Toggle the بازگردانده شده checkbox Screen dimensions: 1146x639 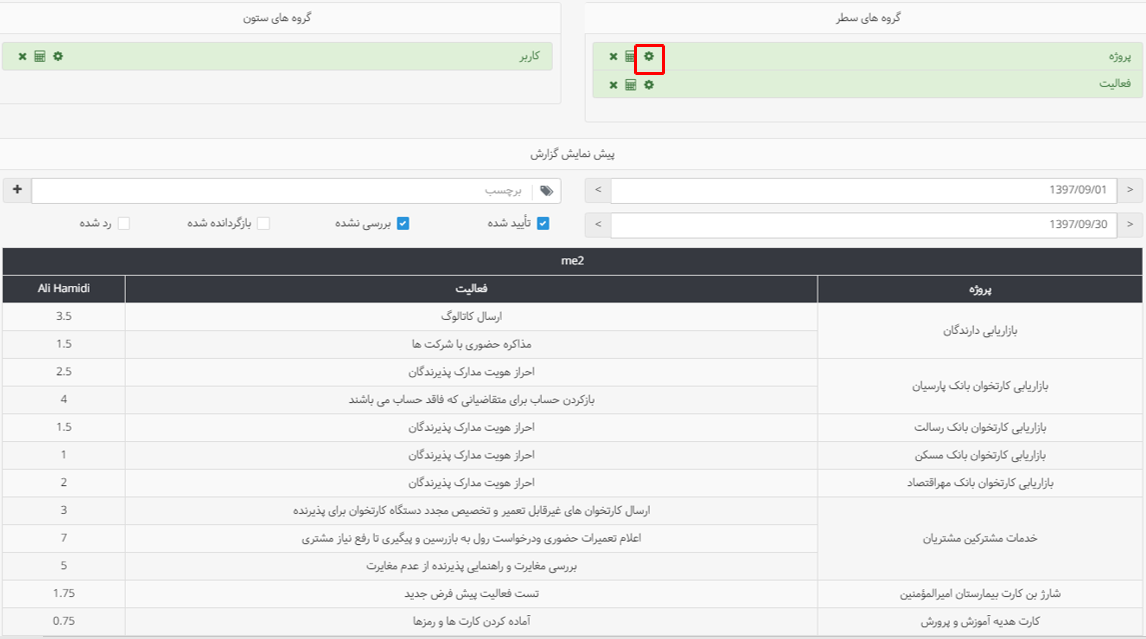tap(263, 224)
